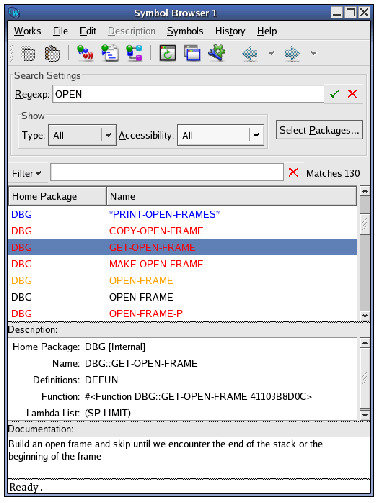This screenshot has height=503, width=379.
Task: Confirm regexp with green checkmark
Action: pos(334,94)
